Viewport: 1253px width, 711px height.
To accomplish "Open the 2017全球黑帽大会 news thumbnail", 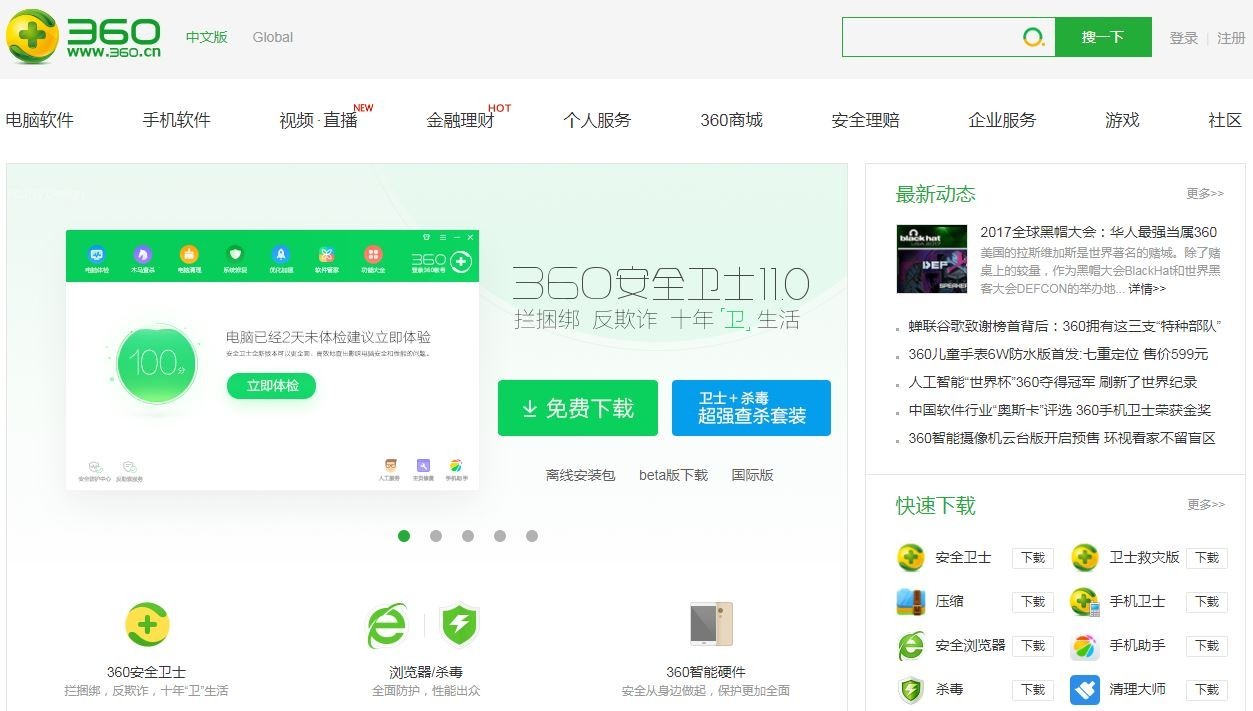I will (x=930, y=258).
